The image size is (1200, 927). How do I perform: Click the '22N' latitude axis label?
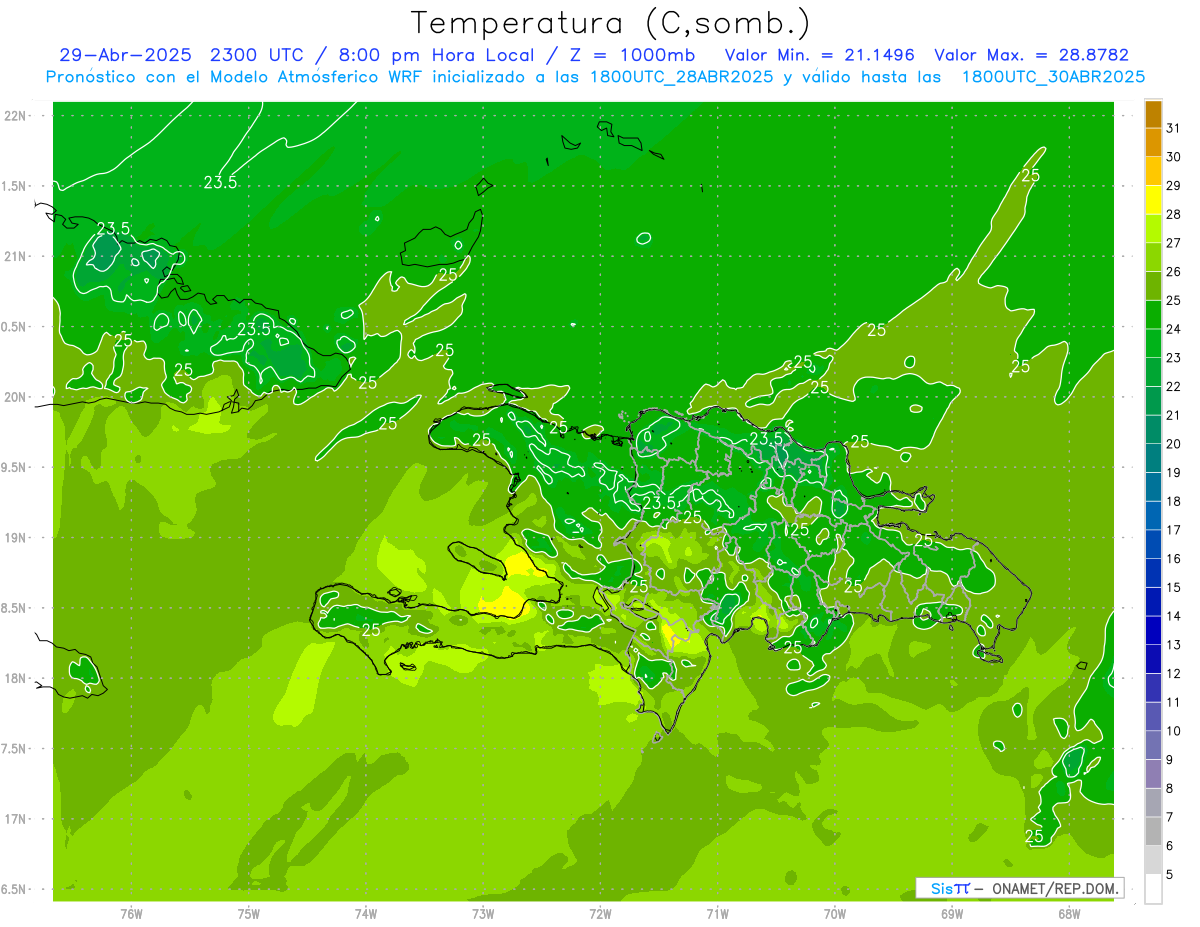coord(14,116)
